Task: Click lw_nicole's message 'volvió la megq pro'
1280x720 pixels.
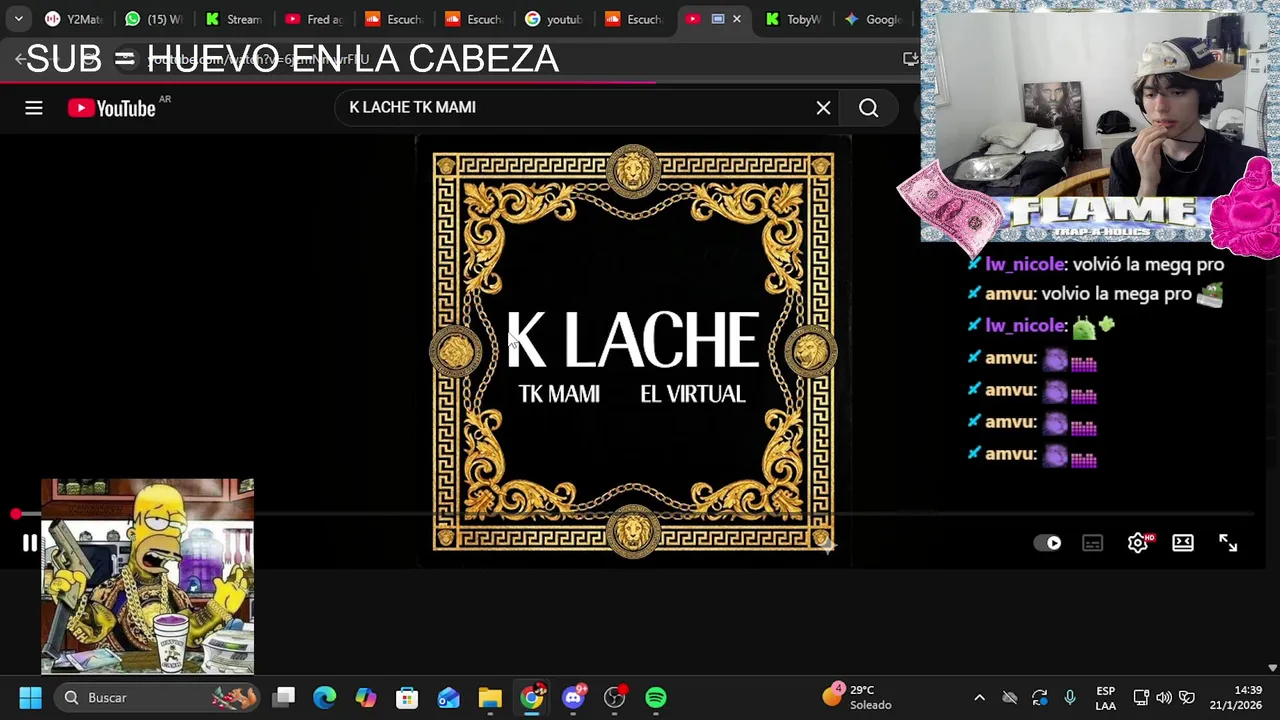Action: [1148, 264]
